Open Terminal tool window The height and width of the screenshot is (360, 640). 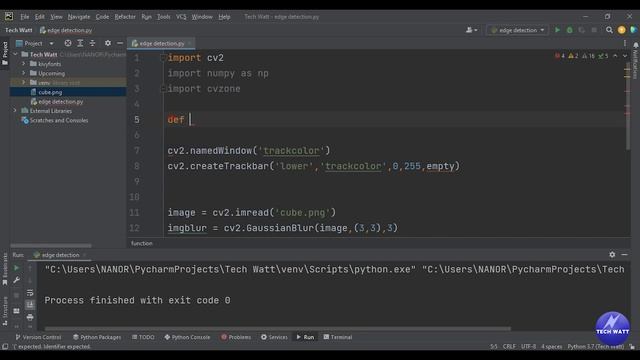tap(338, 337)
